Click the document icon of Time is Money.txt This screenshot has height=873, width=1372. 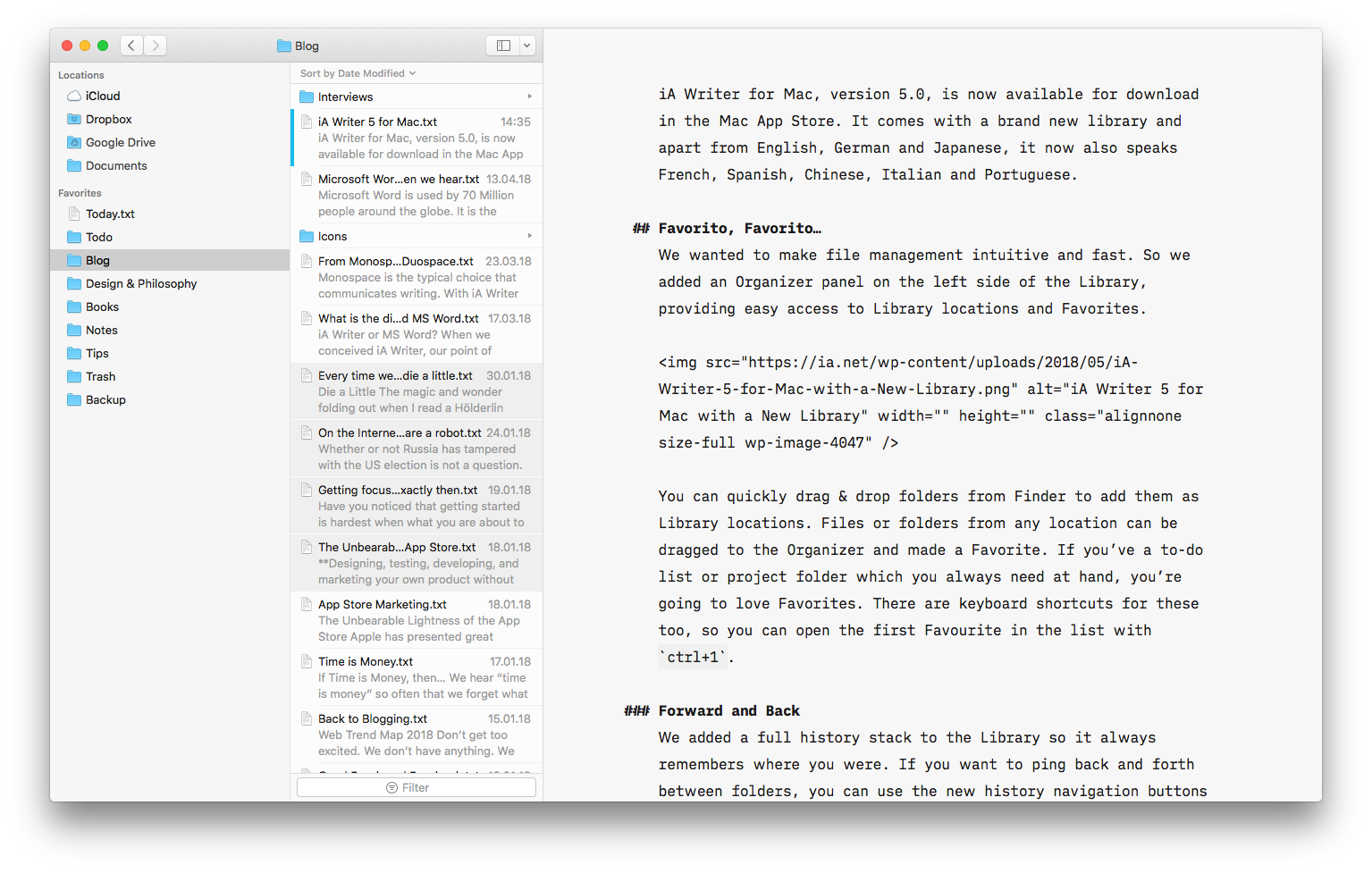[x=307, y=661]
